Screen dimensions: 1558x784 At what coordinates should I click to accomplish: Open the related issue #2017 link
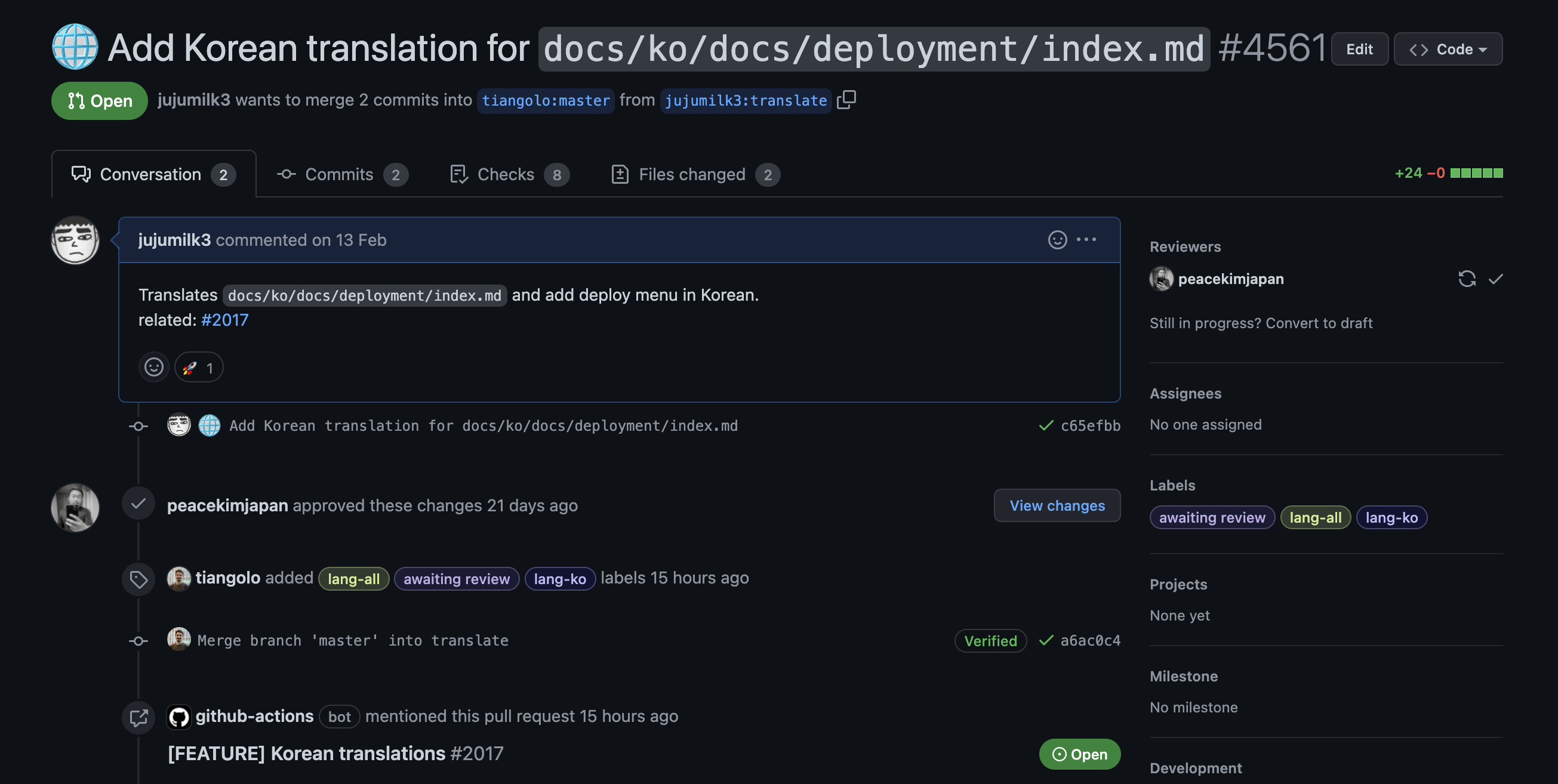pos(224,320)
